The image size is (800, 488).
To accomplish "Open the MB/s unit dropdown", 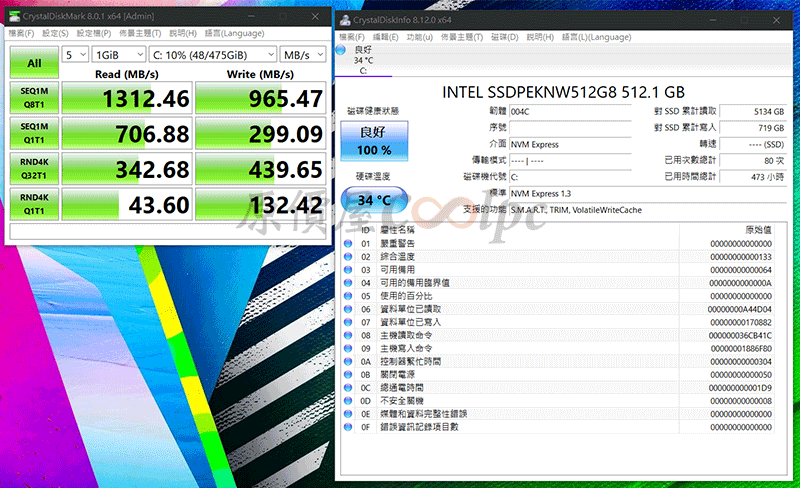I will click(x=303, y=55).
